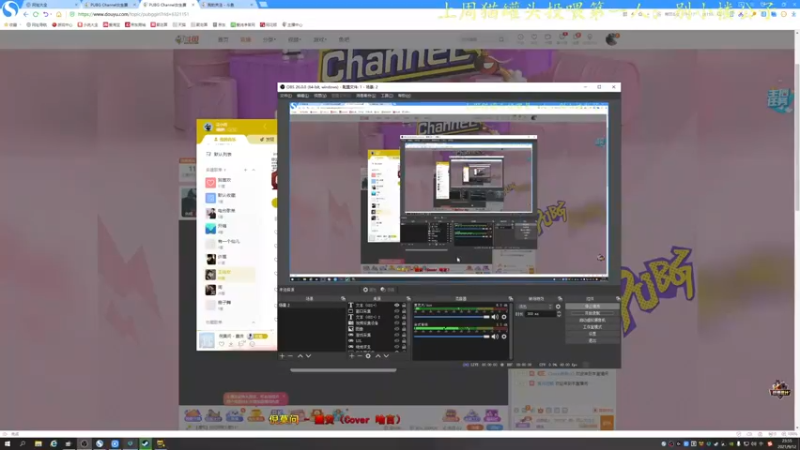Toggle lock on the image source
This screenshot has width=800, height=450.
[404, 329]
